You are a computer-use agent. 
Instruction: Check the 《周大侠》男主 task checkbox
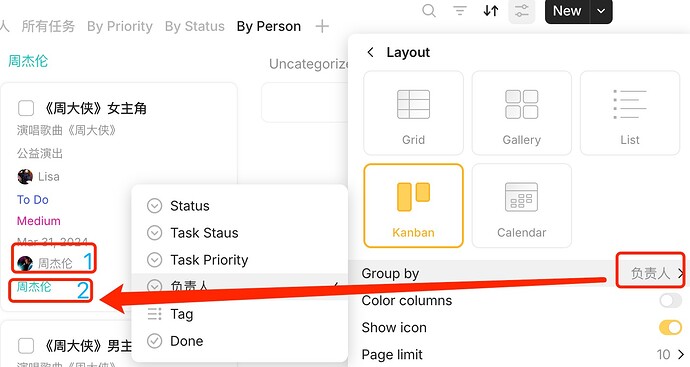pos(26,346)
